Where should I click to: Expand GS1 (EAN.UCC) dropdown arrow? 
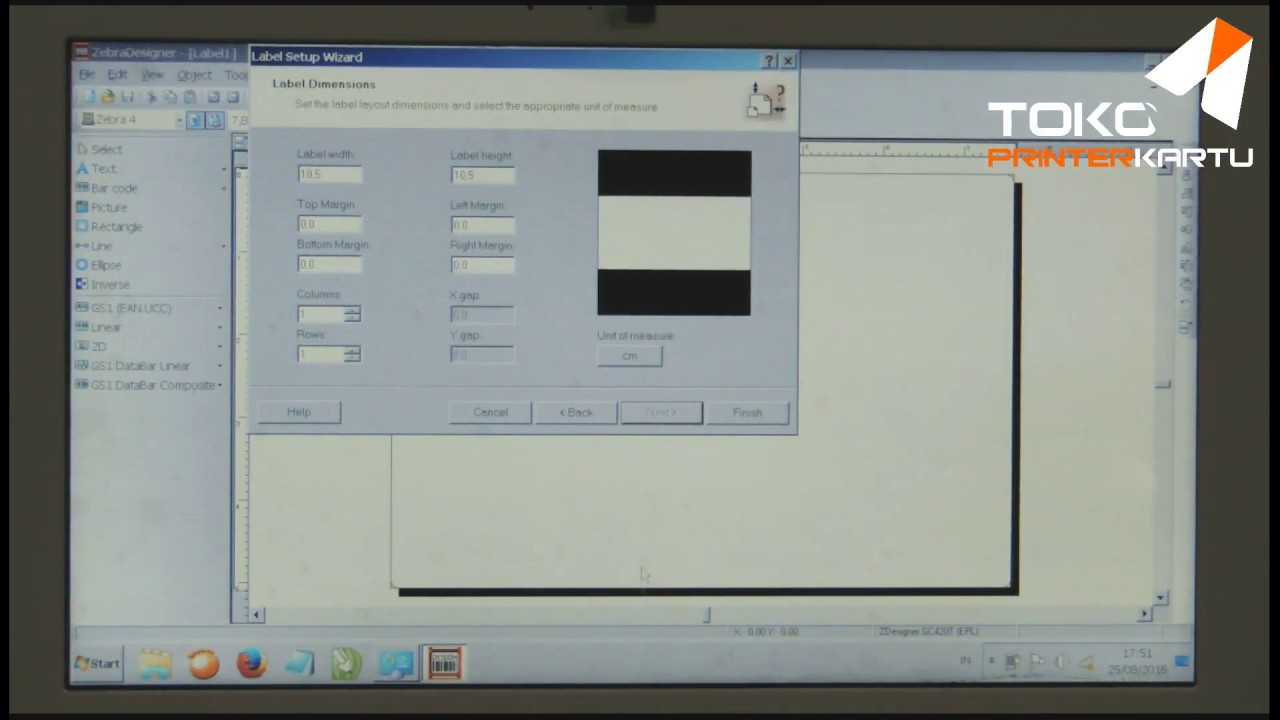[x=220, y=308]
